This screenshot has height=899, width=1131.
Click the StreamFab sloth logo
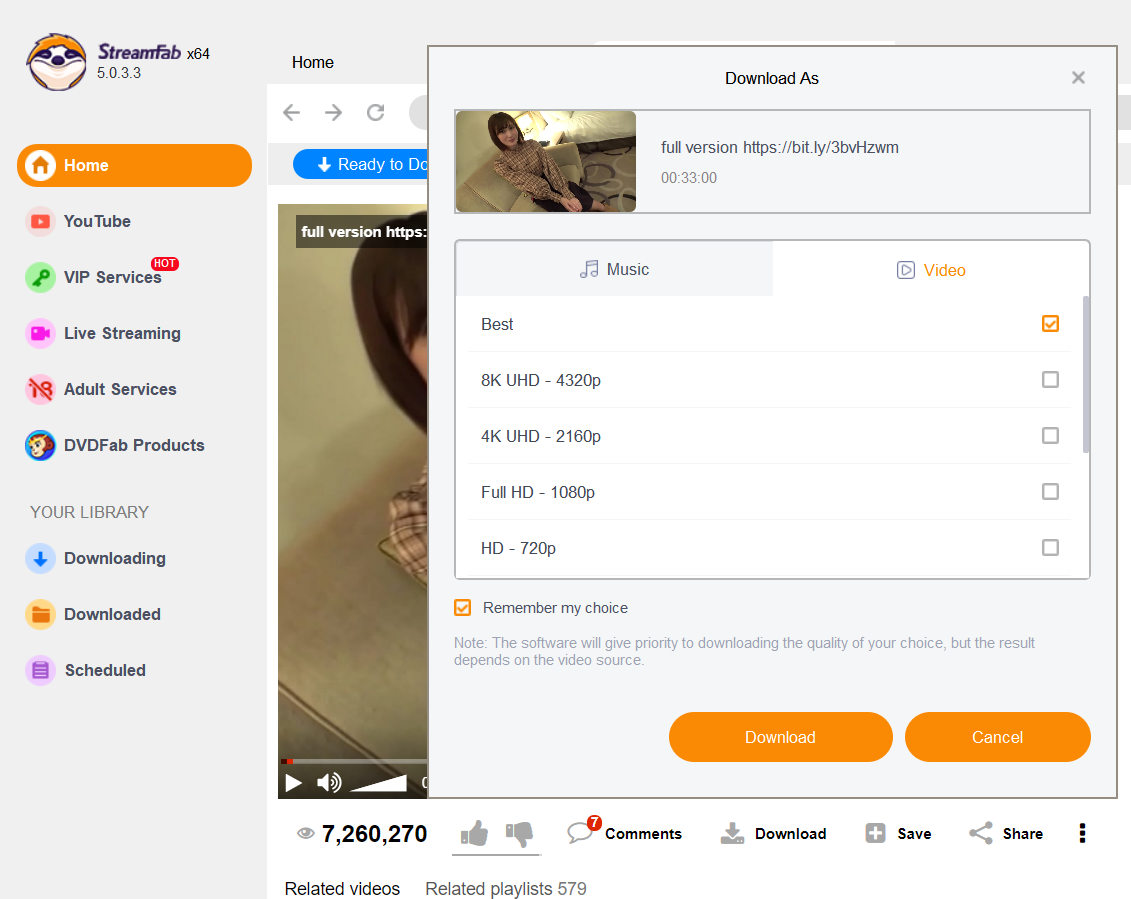(x=56, y=62)
